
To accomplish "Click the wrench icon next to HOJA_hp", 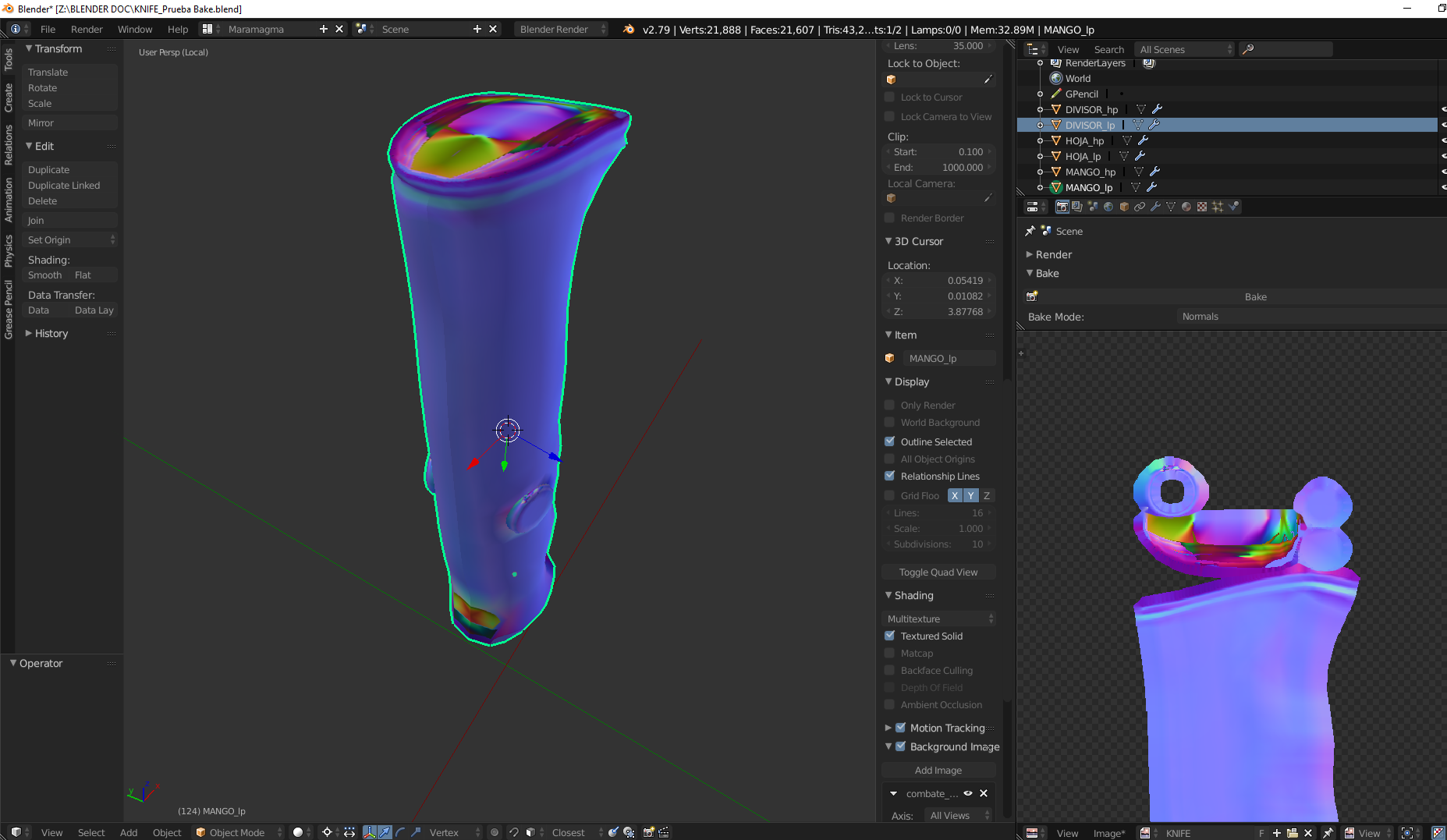I will point(1144,140).
